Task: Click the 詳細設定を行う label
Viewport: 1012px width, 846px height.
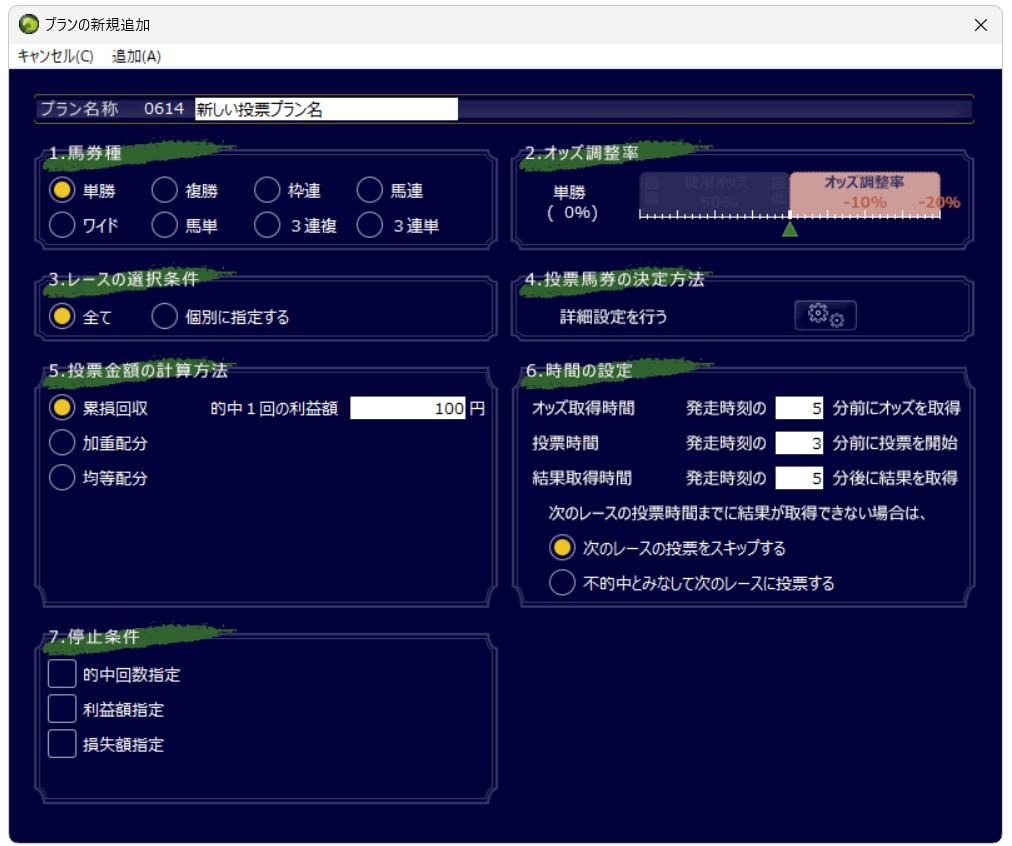Action: tap(613, 317)
